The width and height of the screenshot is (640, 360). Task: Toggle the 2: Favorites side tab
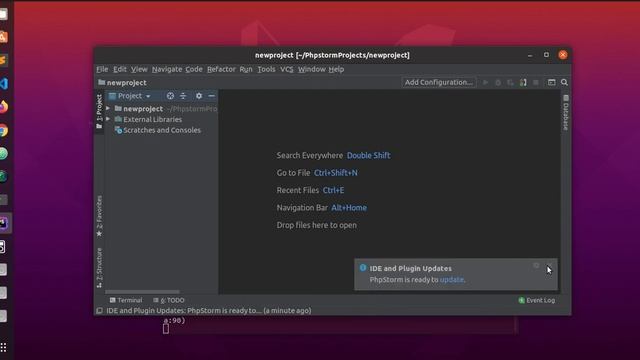coord(99,216)
